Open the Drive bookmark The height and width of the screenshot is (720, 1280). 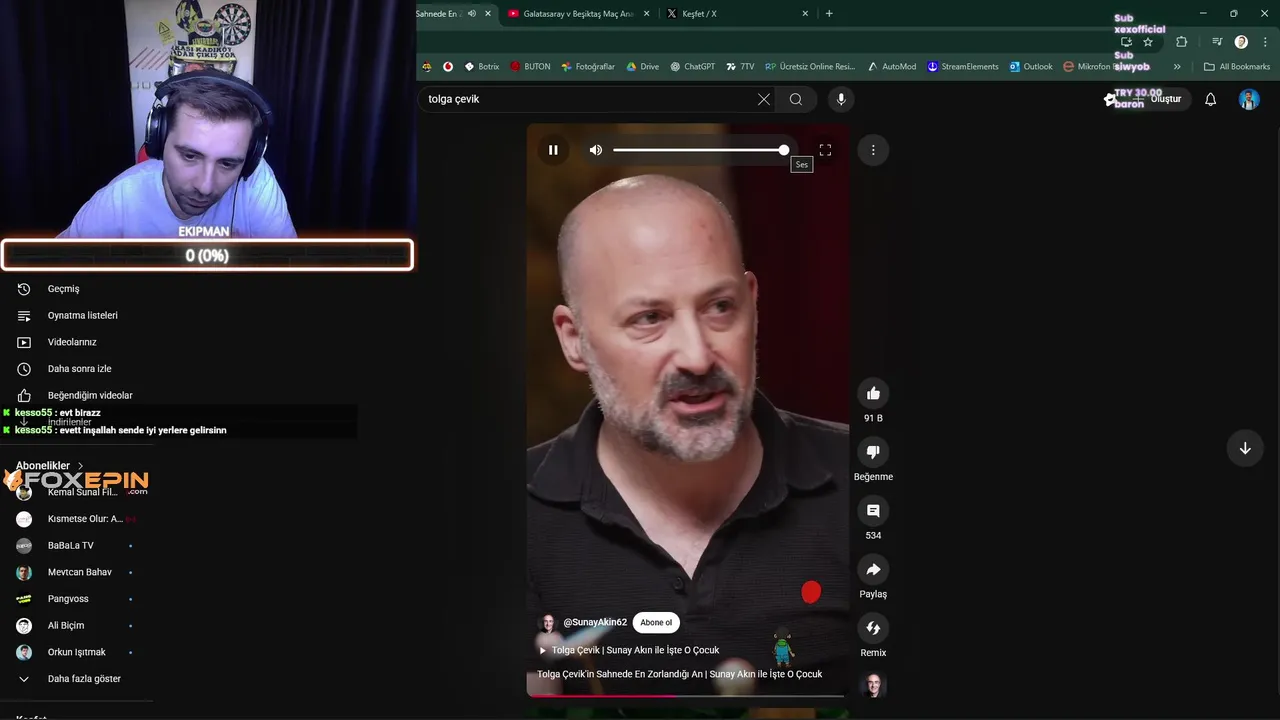643,67
